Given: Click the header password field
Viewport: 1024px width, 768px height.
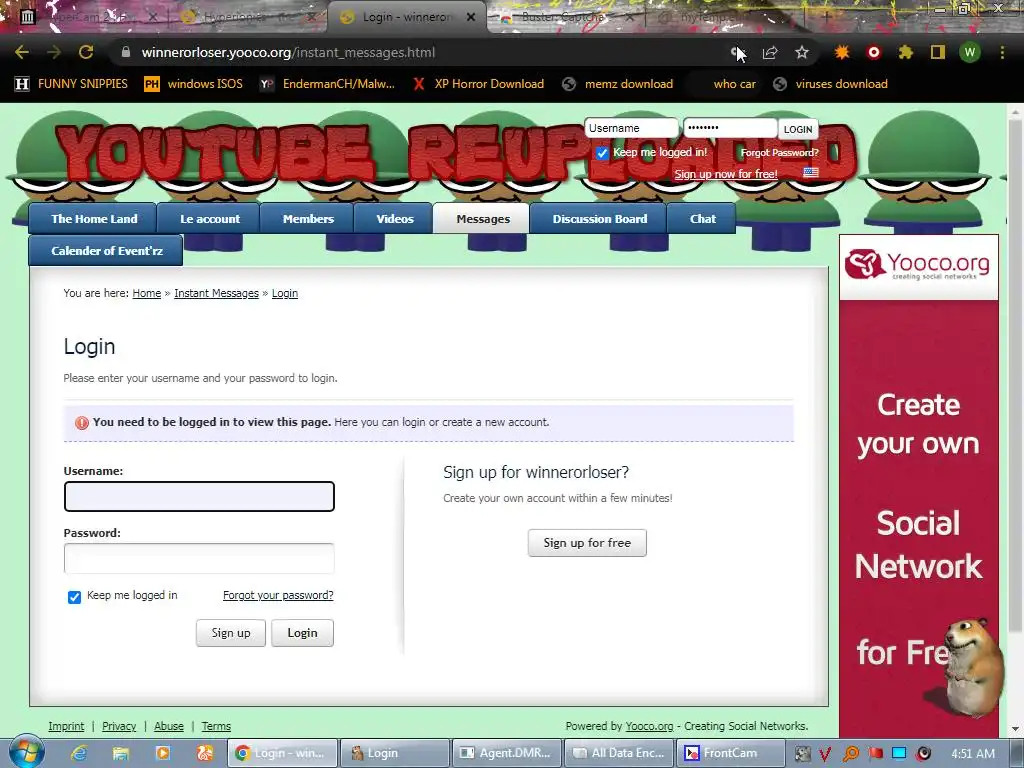Looking at the screenshot, I should click(x=729, y=128).
